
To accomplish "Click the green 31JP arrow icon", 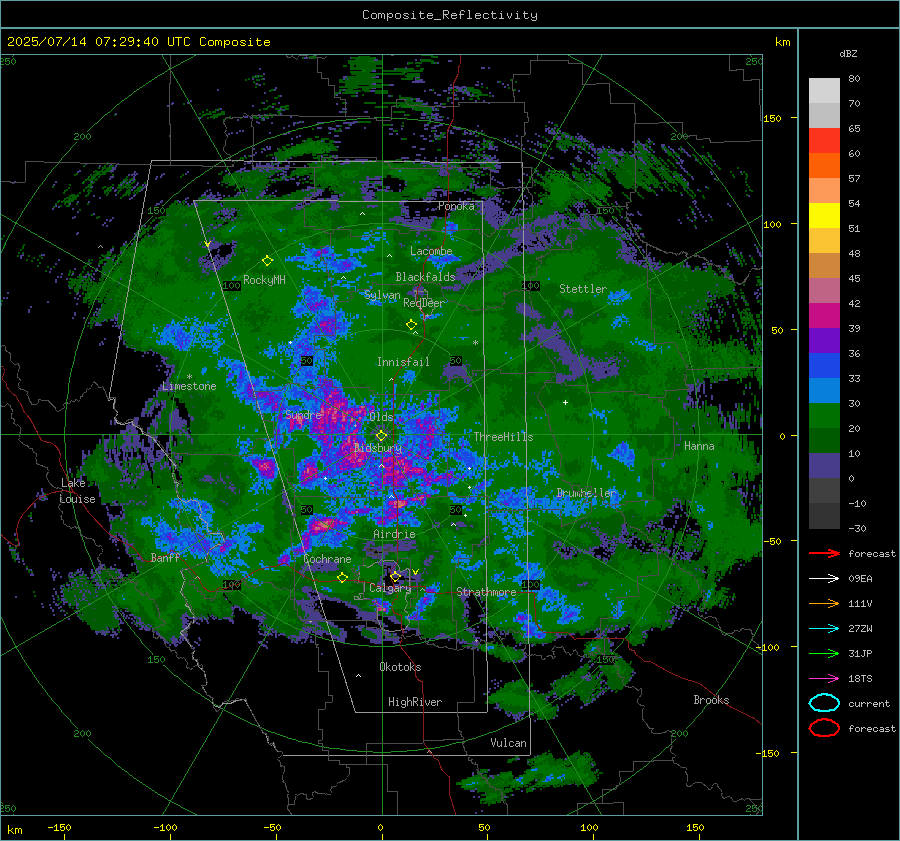I will pos(824,653).
